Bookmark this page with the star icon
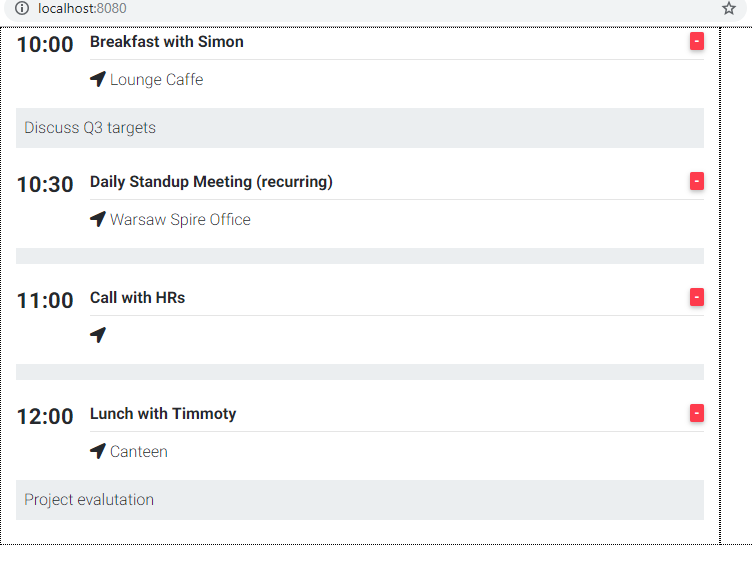The height and width of the screenshot is (562, 752). tap(729, 8)
